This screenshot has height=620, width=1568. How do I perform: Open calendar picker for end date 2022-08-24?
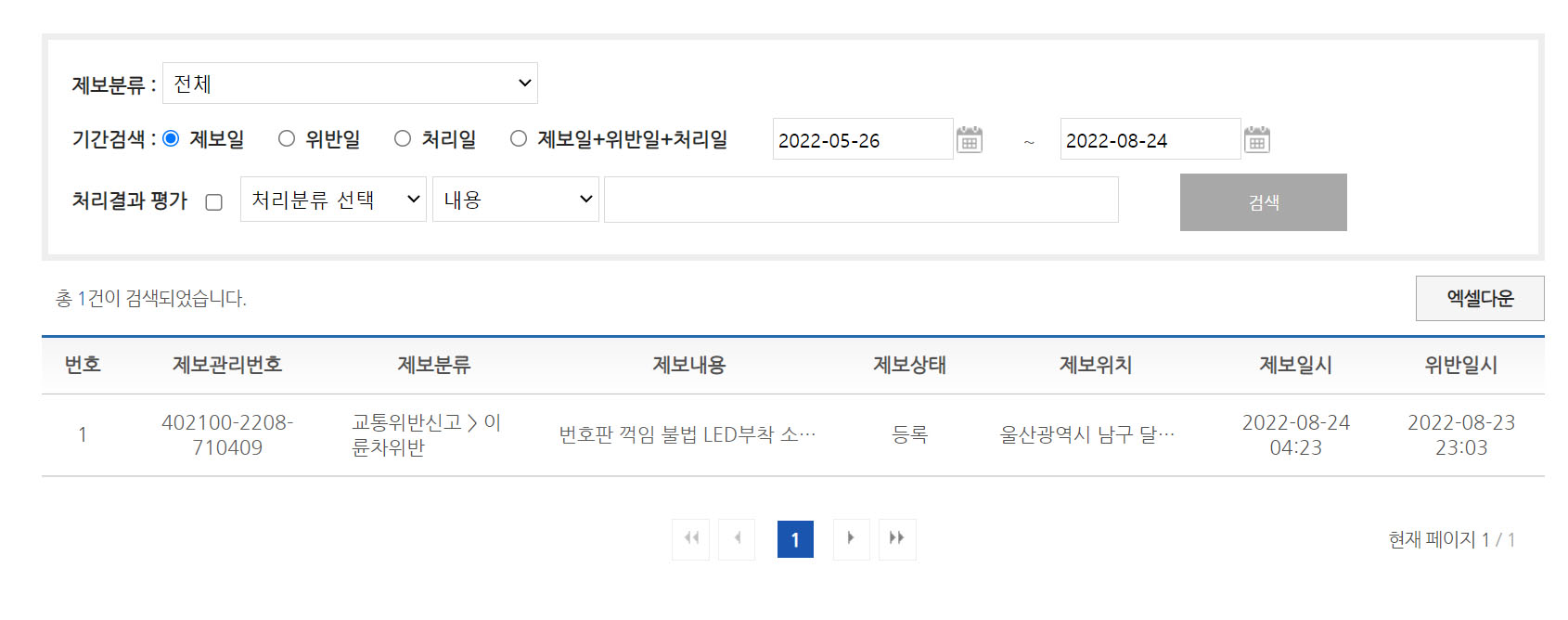tap(1257, 140)
